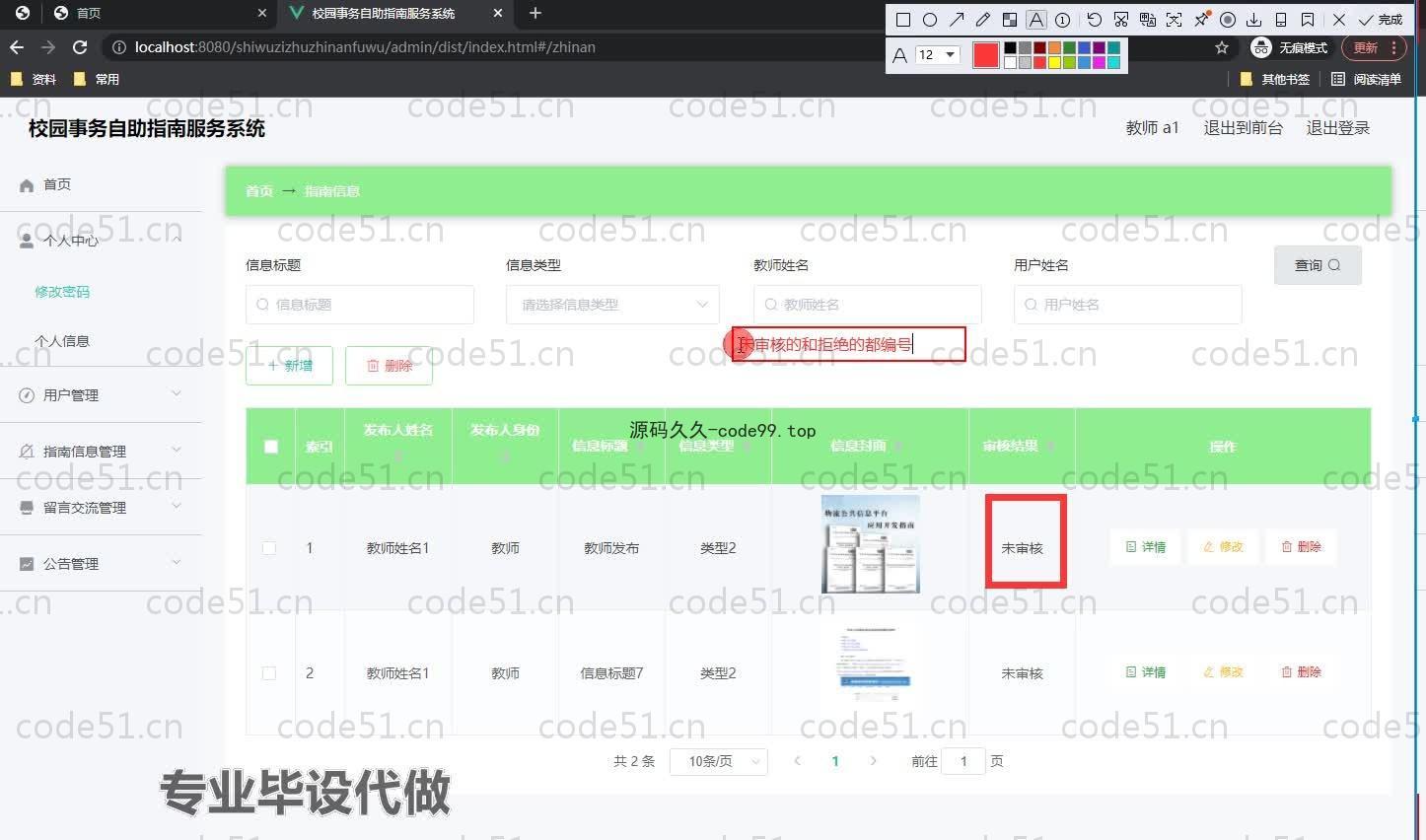Collapse the 个人中心 sidebar menu
The image size is (1426, 840).
(x=101, y=240)
